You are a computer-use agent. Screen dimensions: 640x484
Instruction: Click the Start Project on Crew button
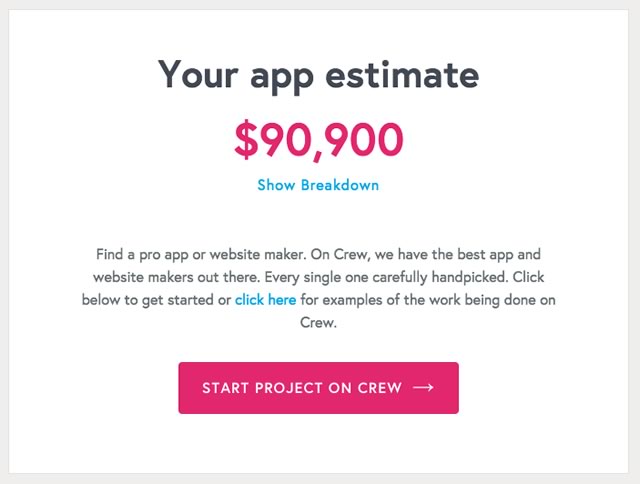tap(318, 388)
